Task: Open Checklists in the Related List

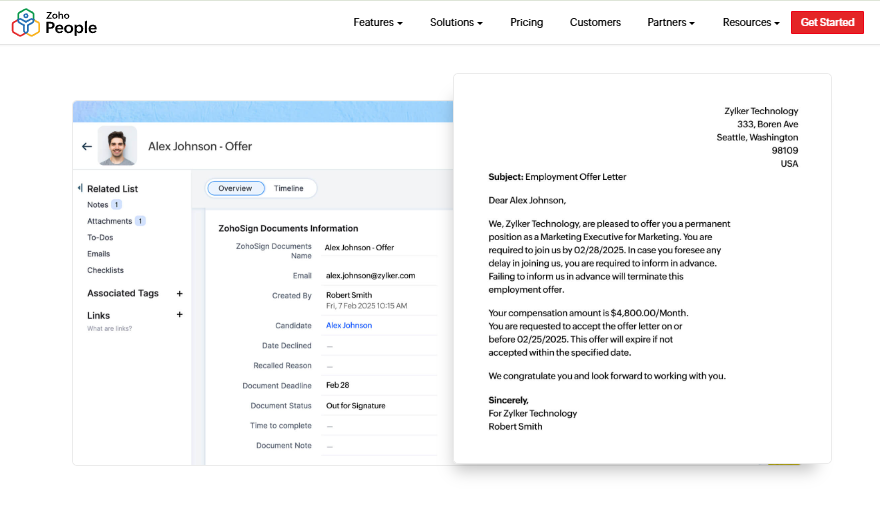Action: pos(106,270)
